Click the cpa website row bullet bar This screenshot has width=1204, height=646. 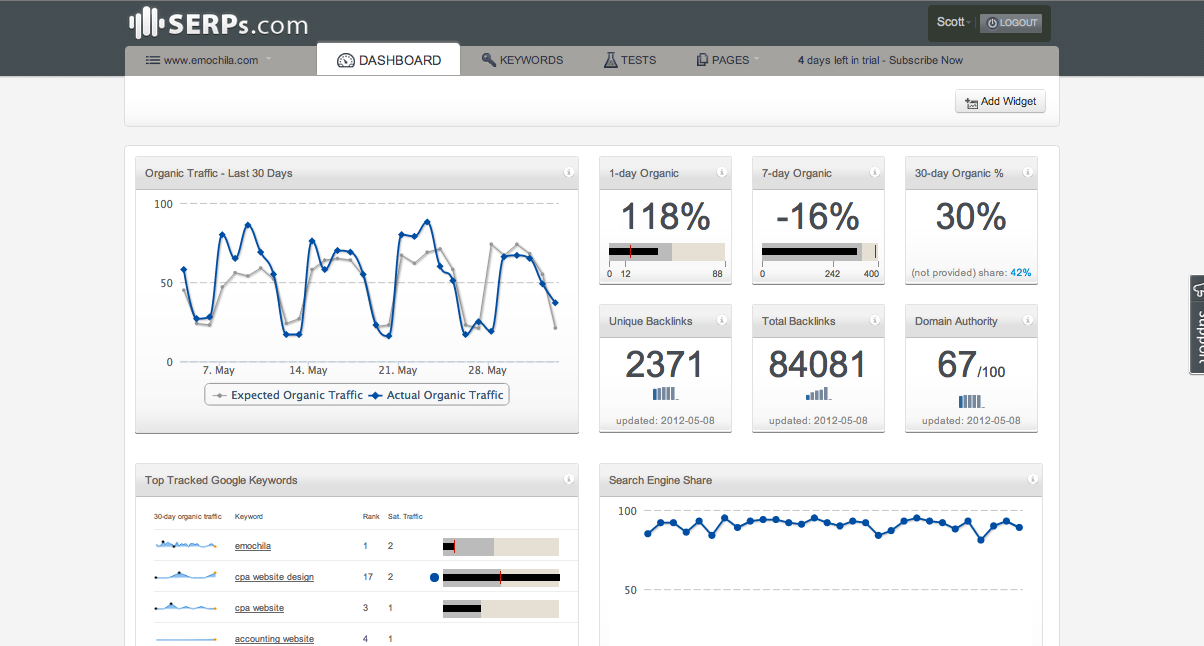point(501,608)
